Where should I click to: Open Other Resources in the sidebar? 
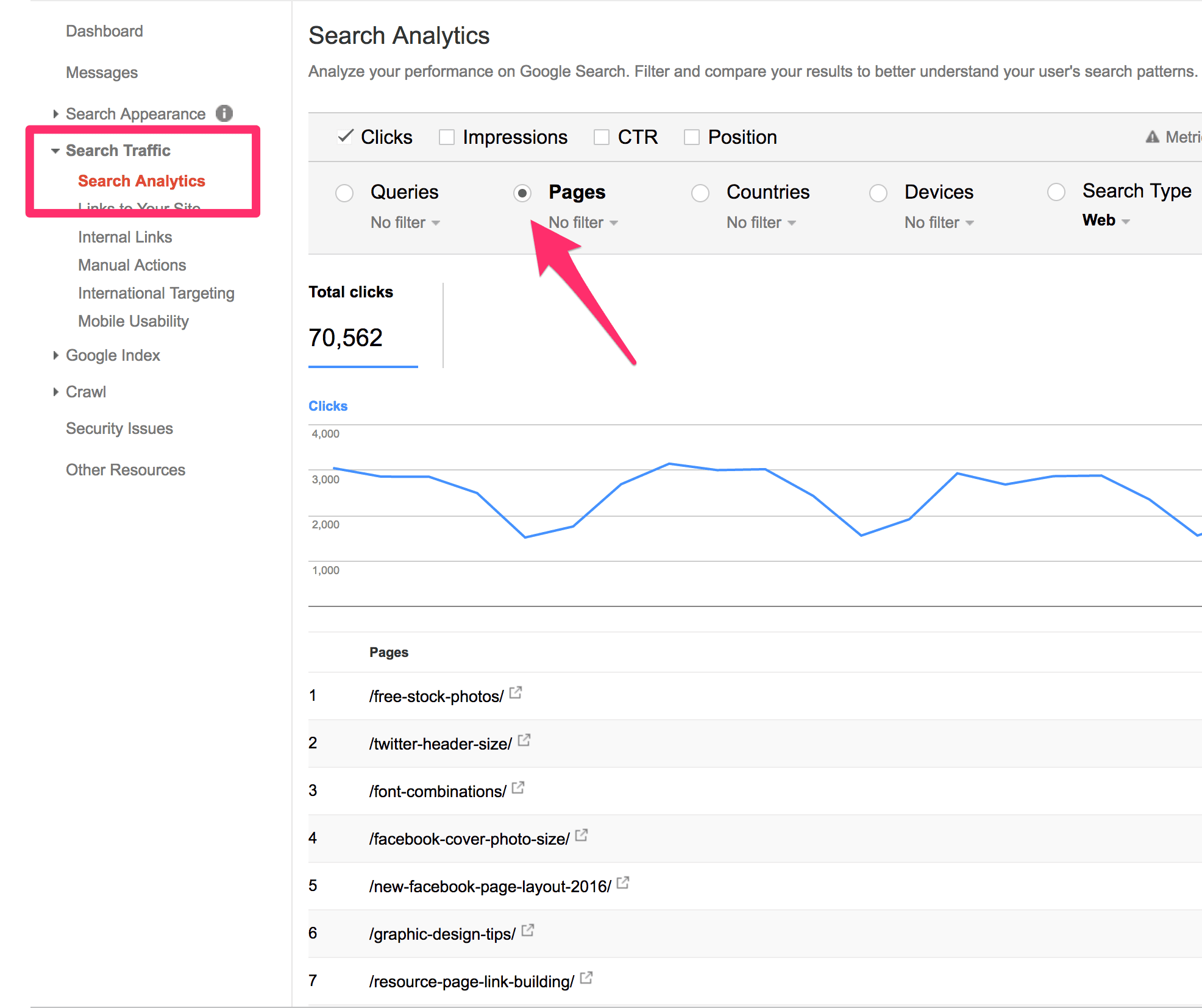[x=126, y=470]
